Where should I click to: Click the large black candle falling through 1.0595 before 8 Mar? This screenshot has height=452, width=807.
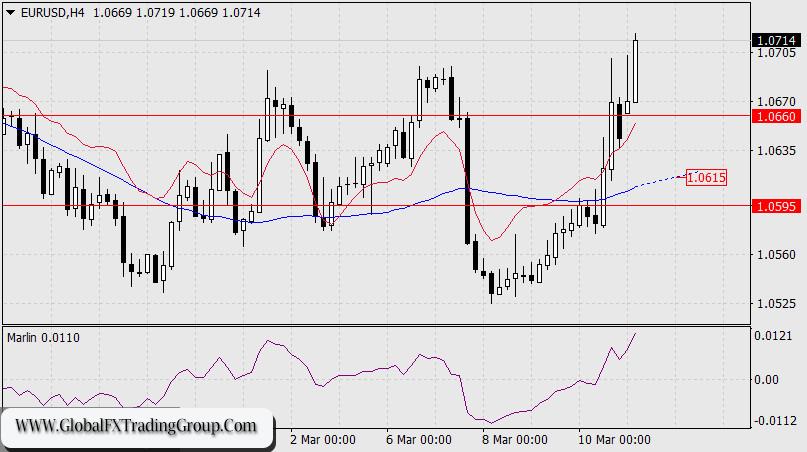[467, 180]
